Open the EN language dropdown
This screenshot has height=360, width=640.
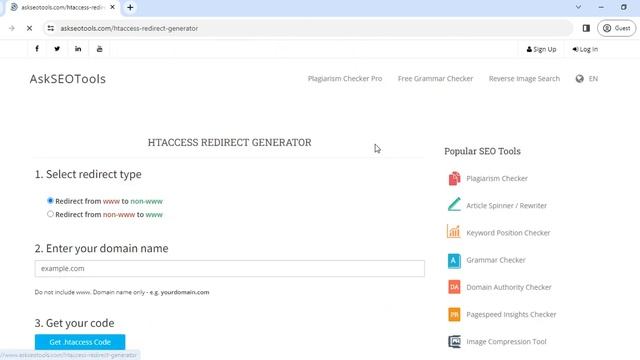coord(593,79)
